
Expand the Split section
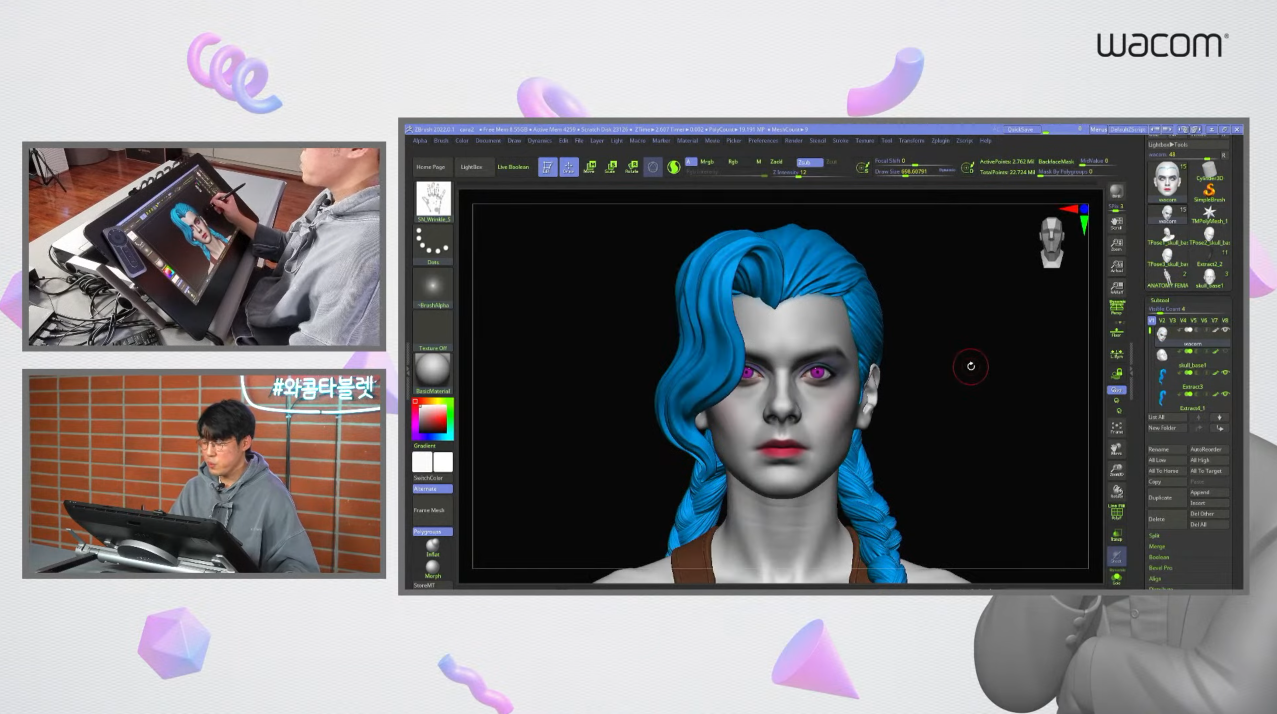[1155, 536]
